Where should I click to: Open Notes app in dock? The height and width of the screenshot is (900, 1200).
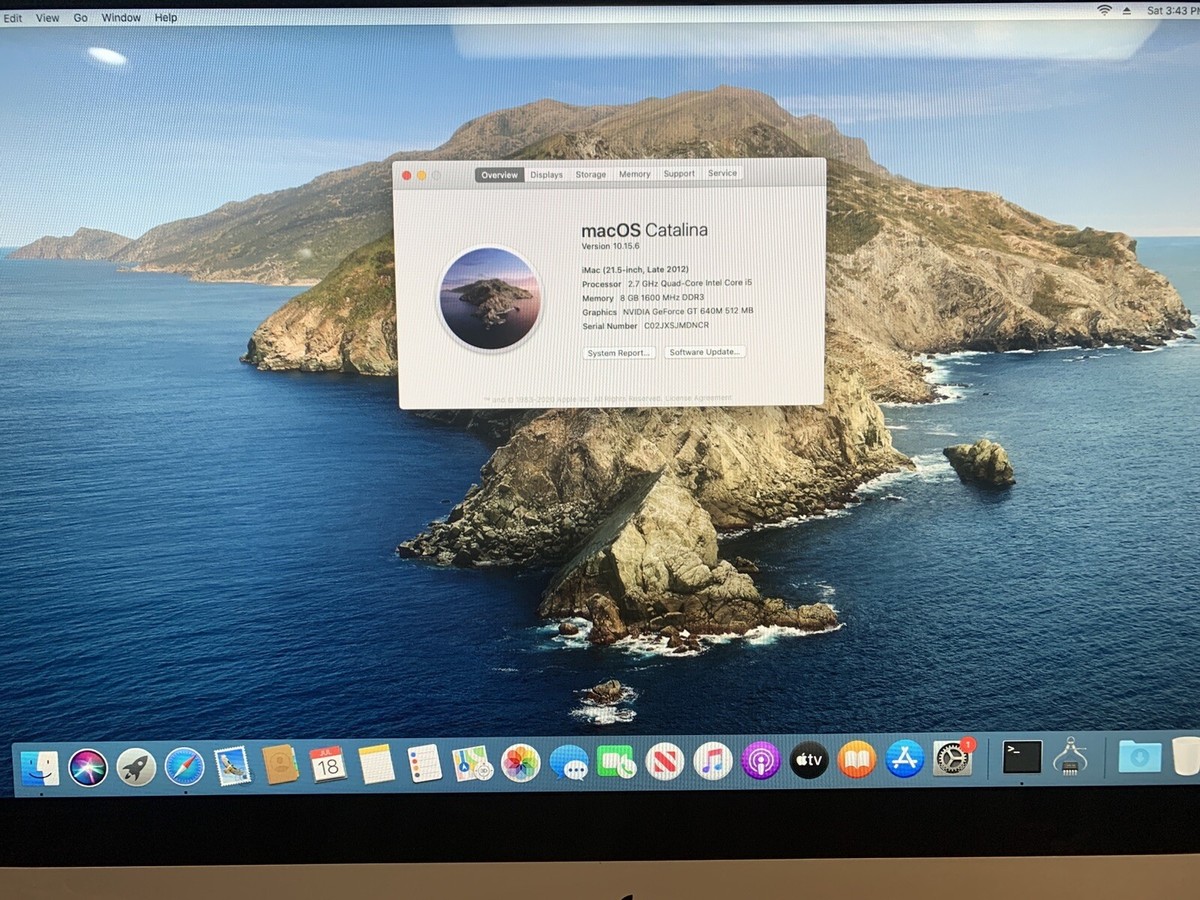pyautogui.click(x=377, y=764)
